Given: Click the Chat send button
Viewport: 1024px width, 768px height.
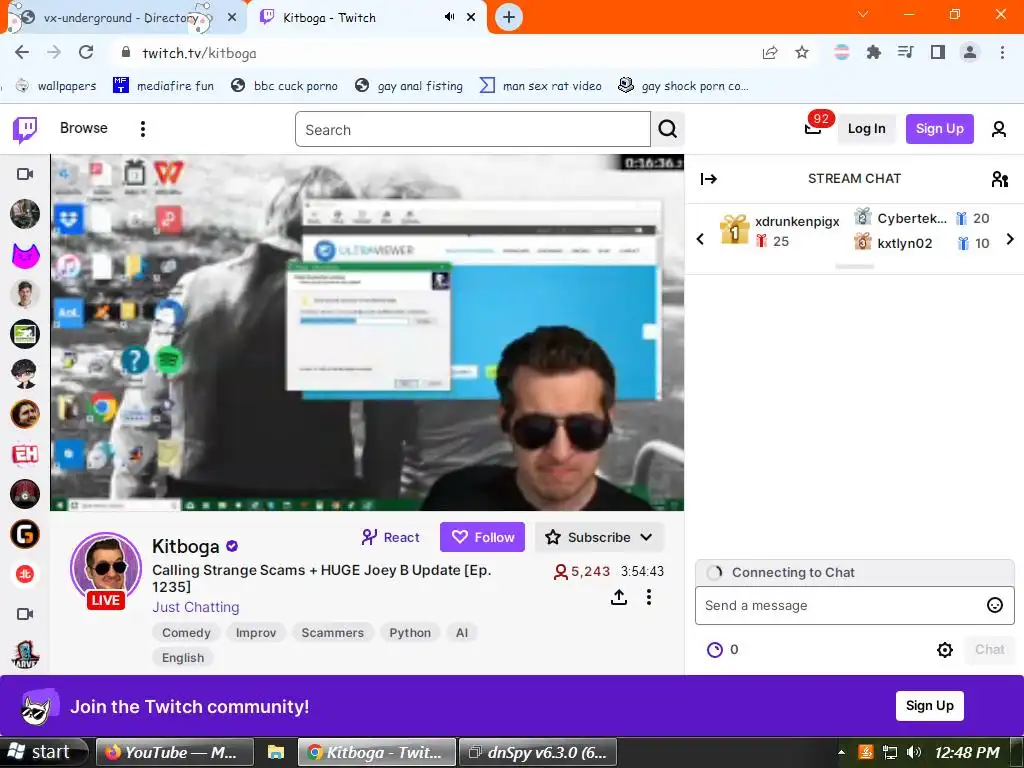Looking at the screenshot, I should tap(989, 649).
